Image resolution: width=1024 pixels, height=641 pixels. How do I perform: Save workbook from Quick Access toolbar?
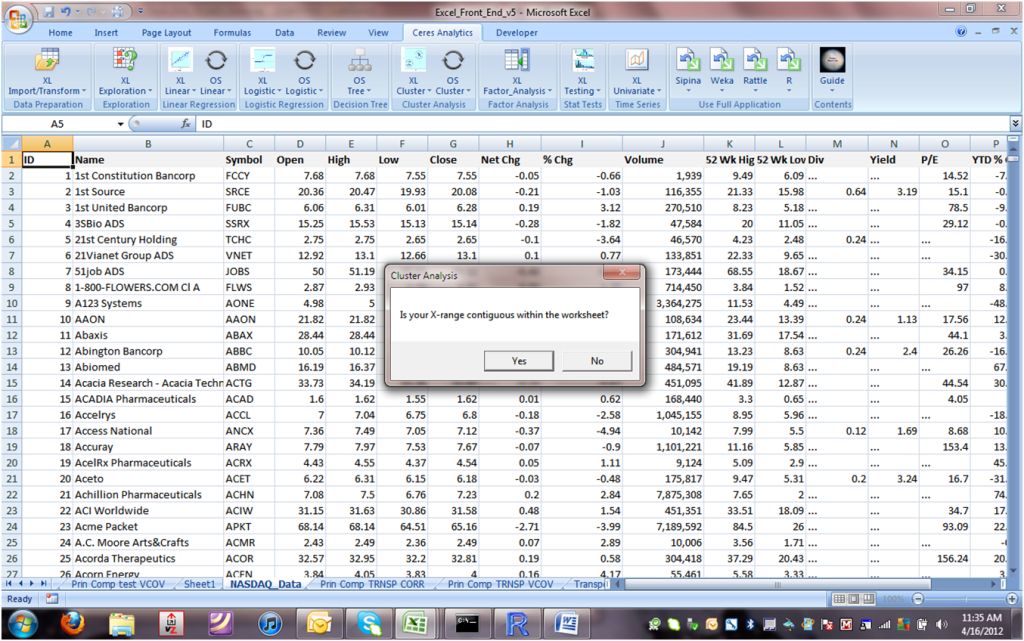click(x=50, y=11)
